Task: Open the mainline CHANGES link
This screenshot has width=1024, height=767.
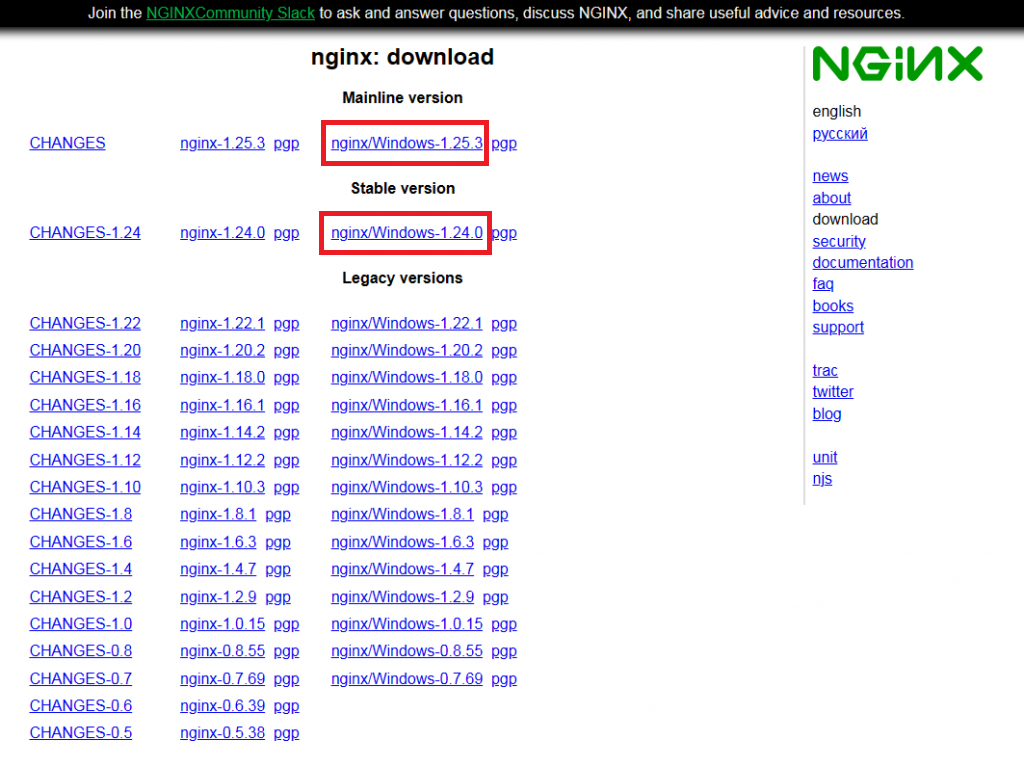Action: 67,143
